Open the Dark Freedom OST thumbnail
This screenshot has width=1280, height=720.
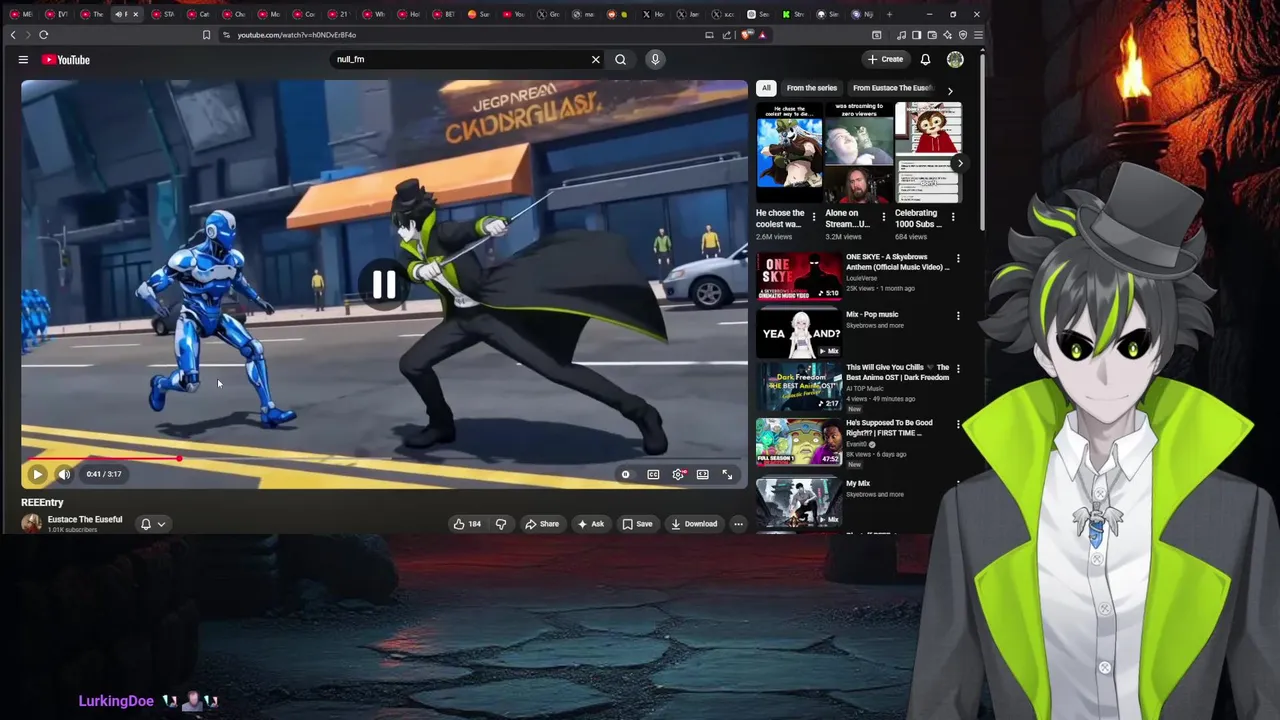click(x=798, y=387)
